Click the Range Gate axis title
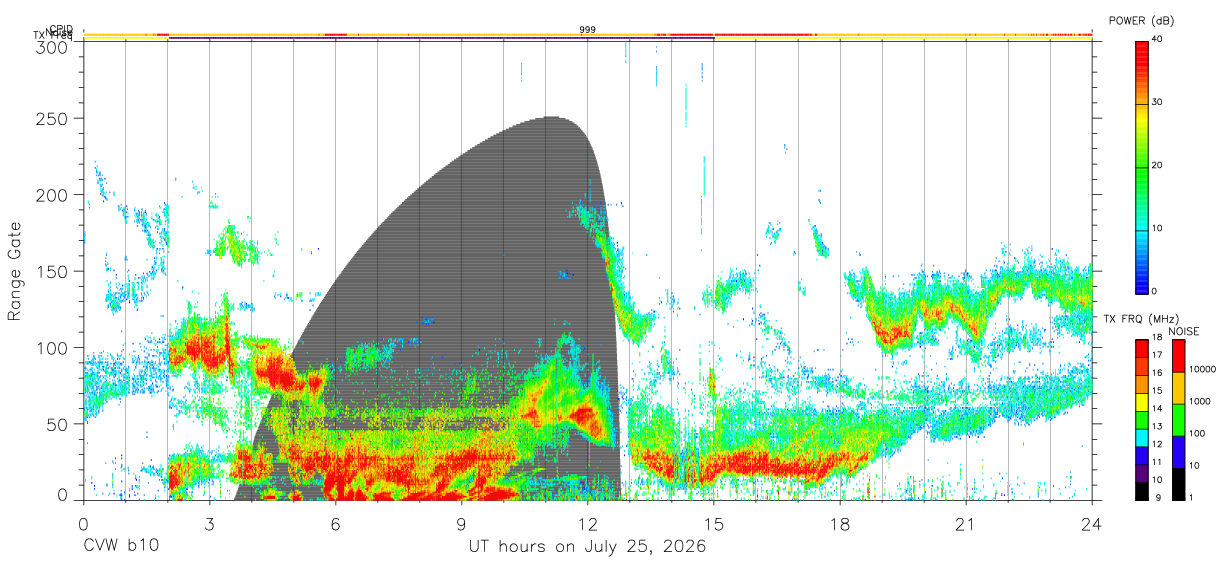This screenshot has width=1228, height=567. coord(15,271)
